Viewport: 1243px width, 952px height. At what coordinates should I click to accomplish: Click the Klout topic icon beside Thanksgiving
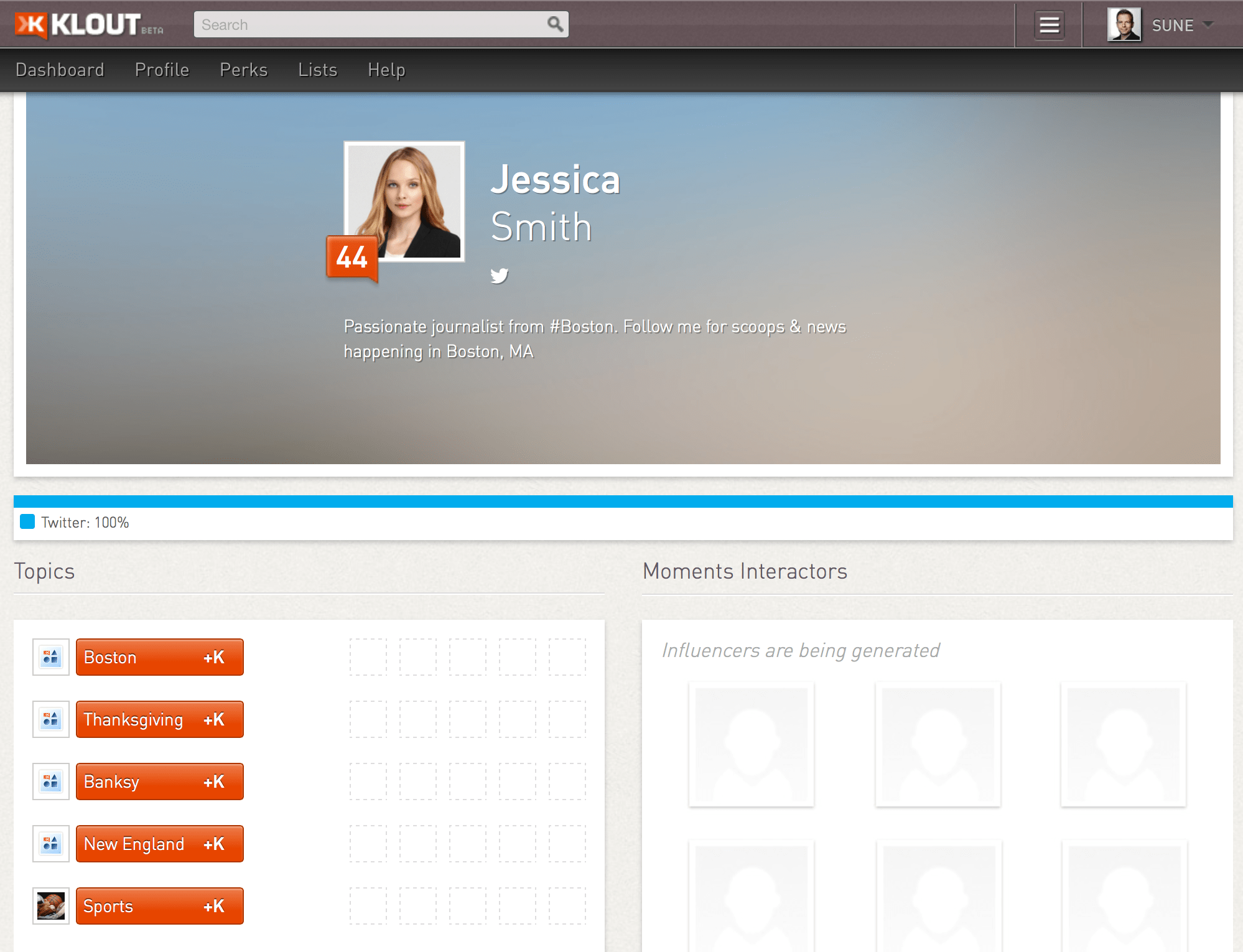[50, 719]
